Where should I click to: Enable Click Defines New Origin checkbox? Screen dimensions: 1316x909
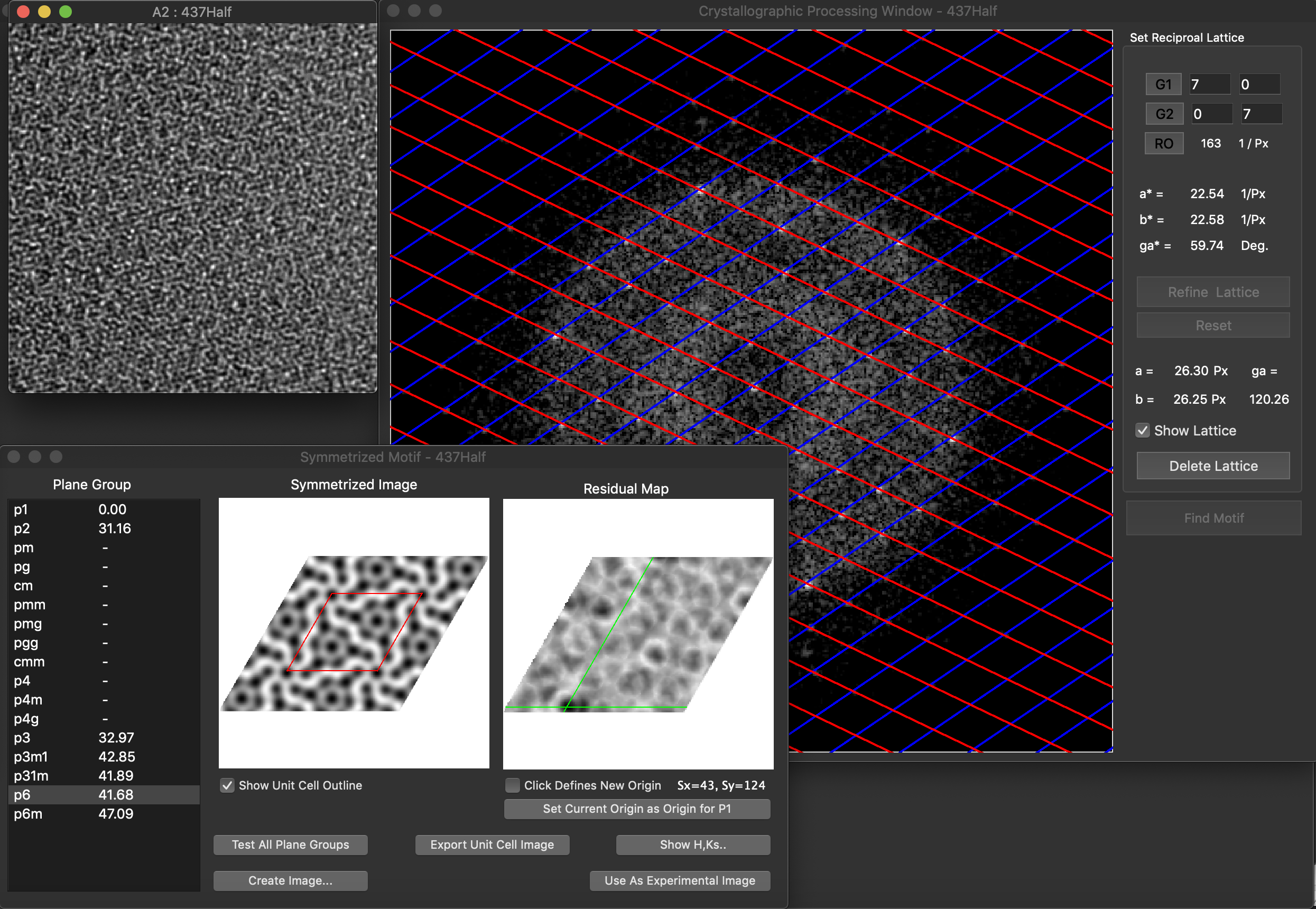click(x=512, y=785)
